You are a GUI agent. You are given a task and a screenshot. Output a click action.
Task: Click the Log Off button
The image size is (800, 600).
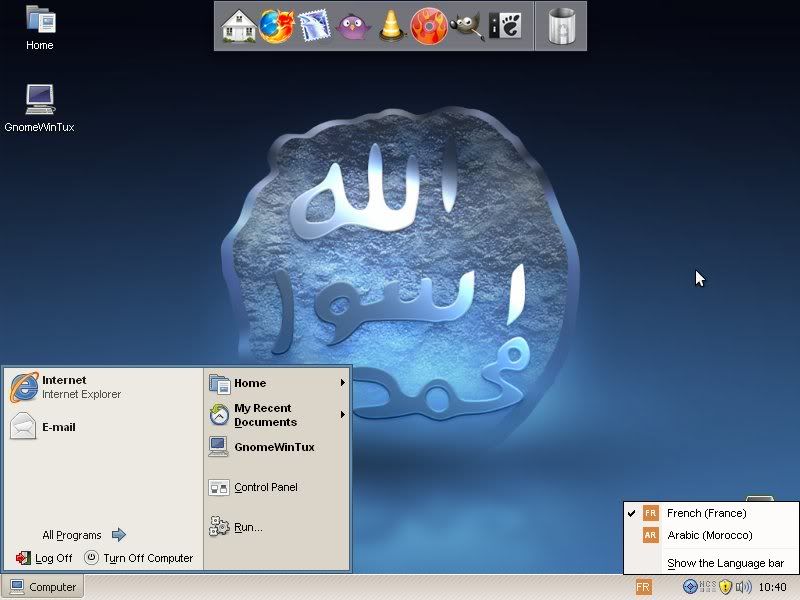pos(44,558)
